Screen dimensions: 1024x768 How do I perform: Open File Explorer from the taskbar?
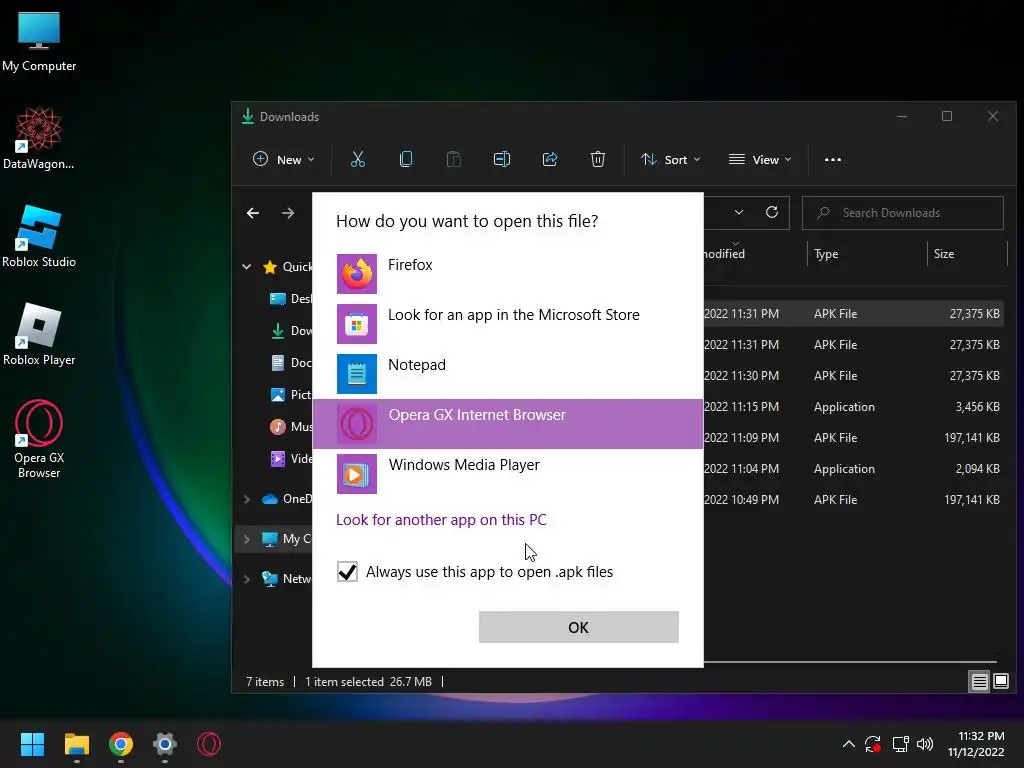point(76,744)
